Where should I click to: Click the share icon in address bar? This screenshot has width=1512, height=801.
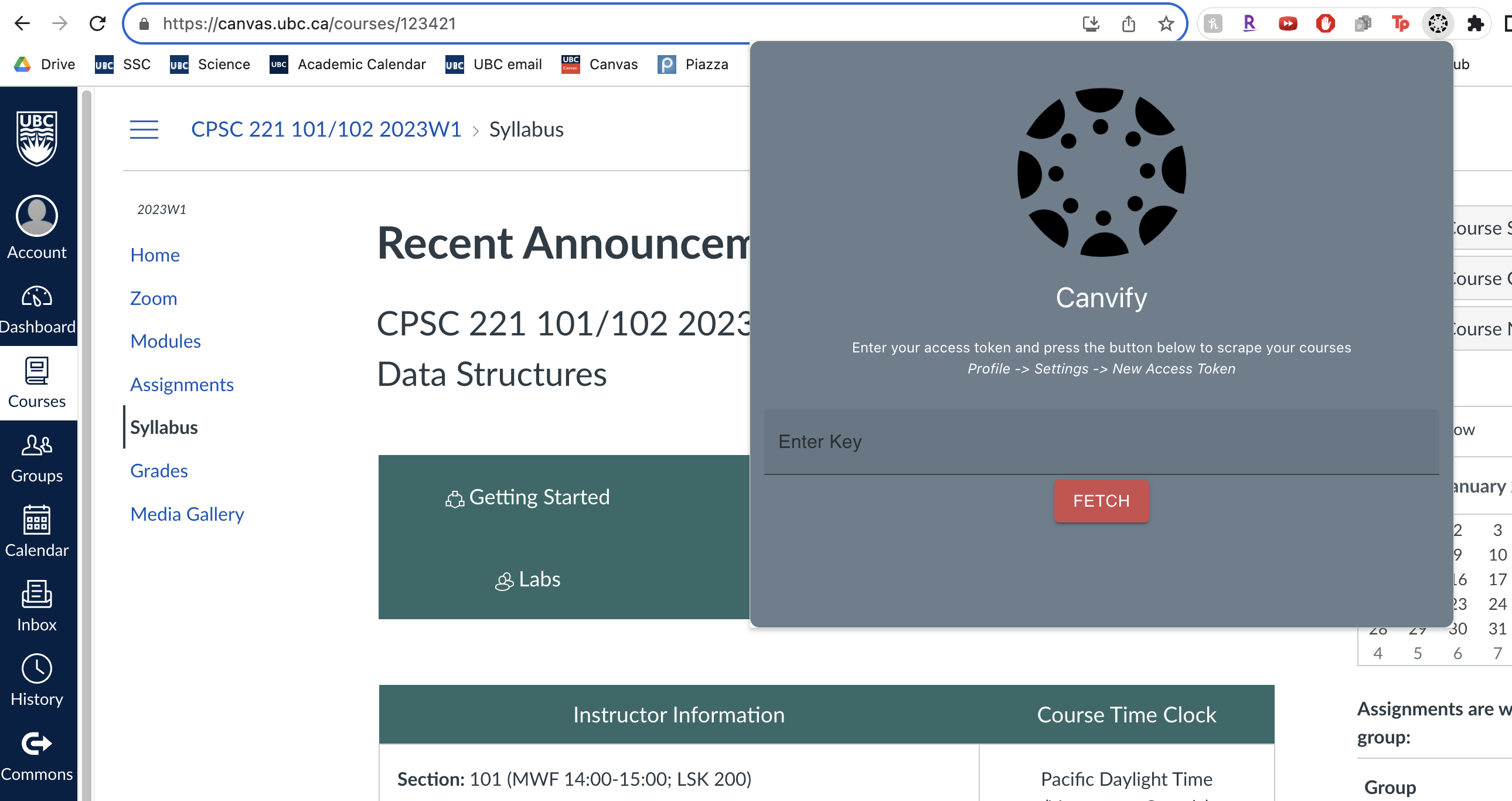coord(1128,23)
